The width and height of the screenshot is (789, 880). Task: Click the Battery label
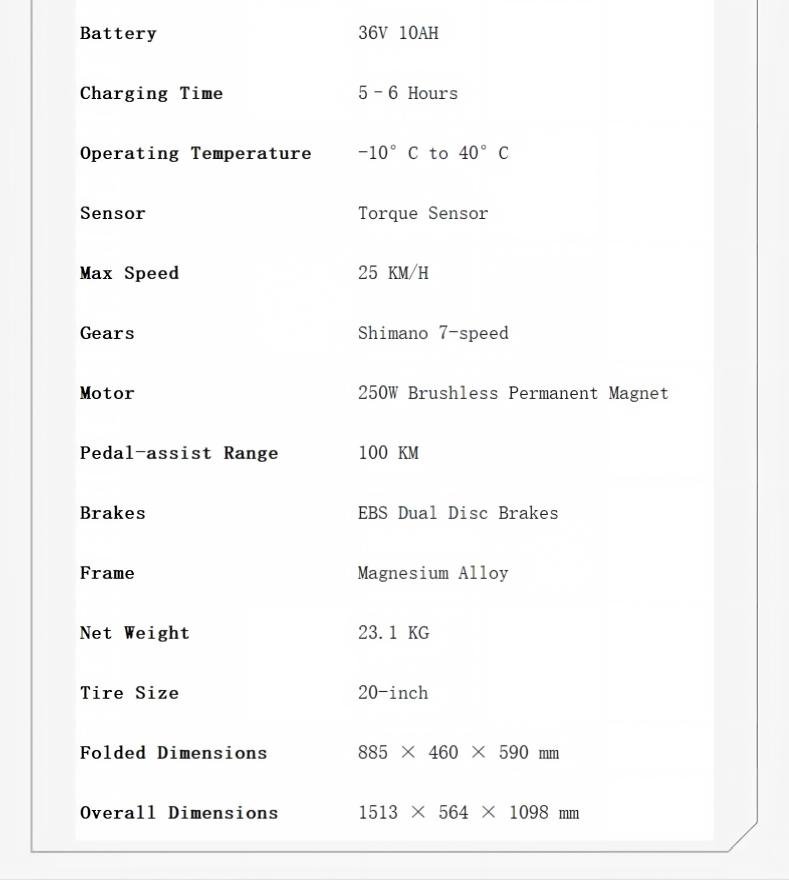point(118,34)
